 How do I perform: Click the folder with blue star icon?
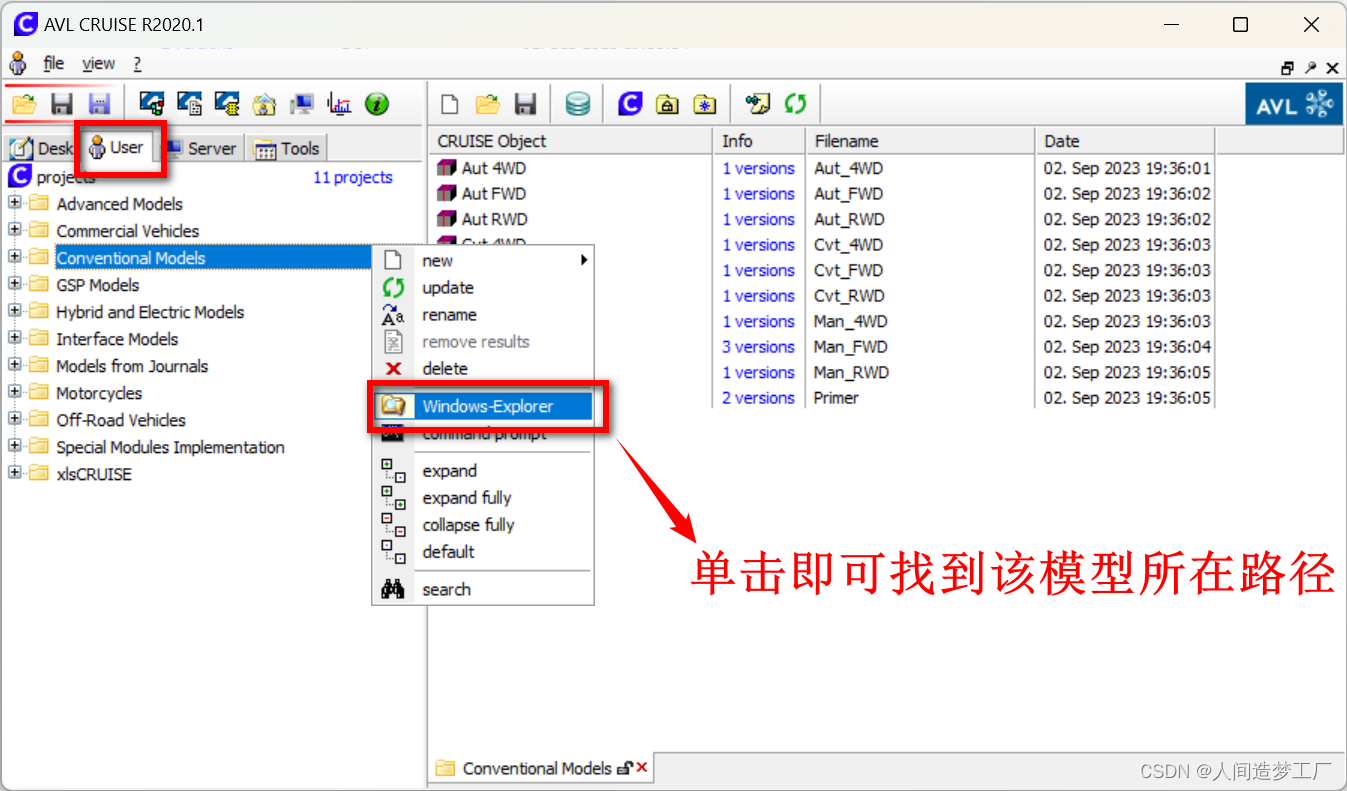[705, 103]
